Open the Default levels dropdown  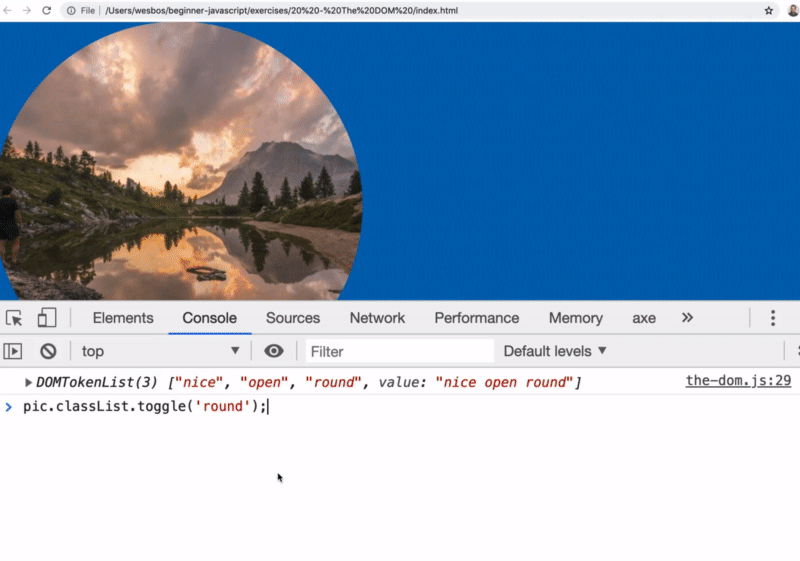[x=555, y=351]
